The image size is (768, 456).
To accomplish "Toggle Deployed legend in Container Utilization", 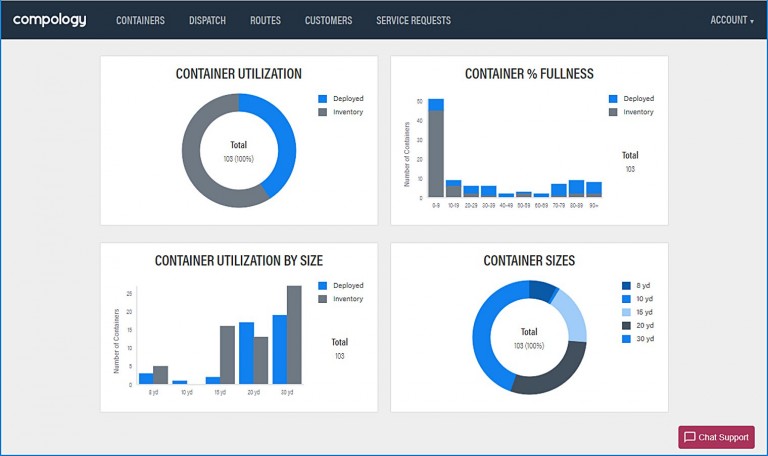I will (340, 99).
